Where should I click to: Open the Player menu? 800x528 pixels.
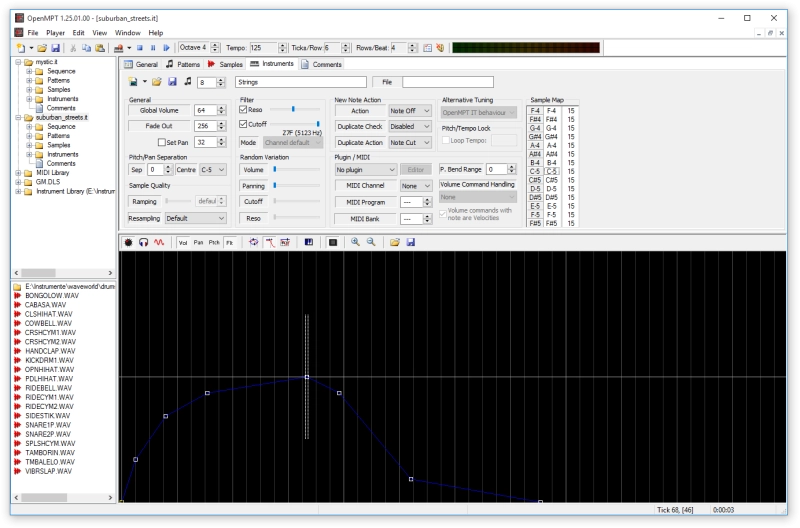click(56, 33)
